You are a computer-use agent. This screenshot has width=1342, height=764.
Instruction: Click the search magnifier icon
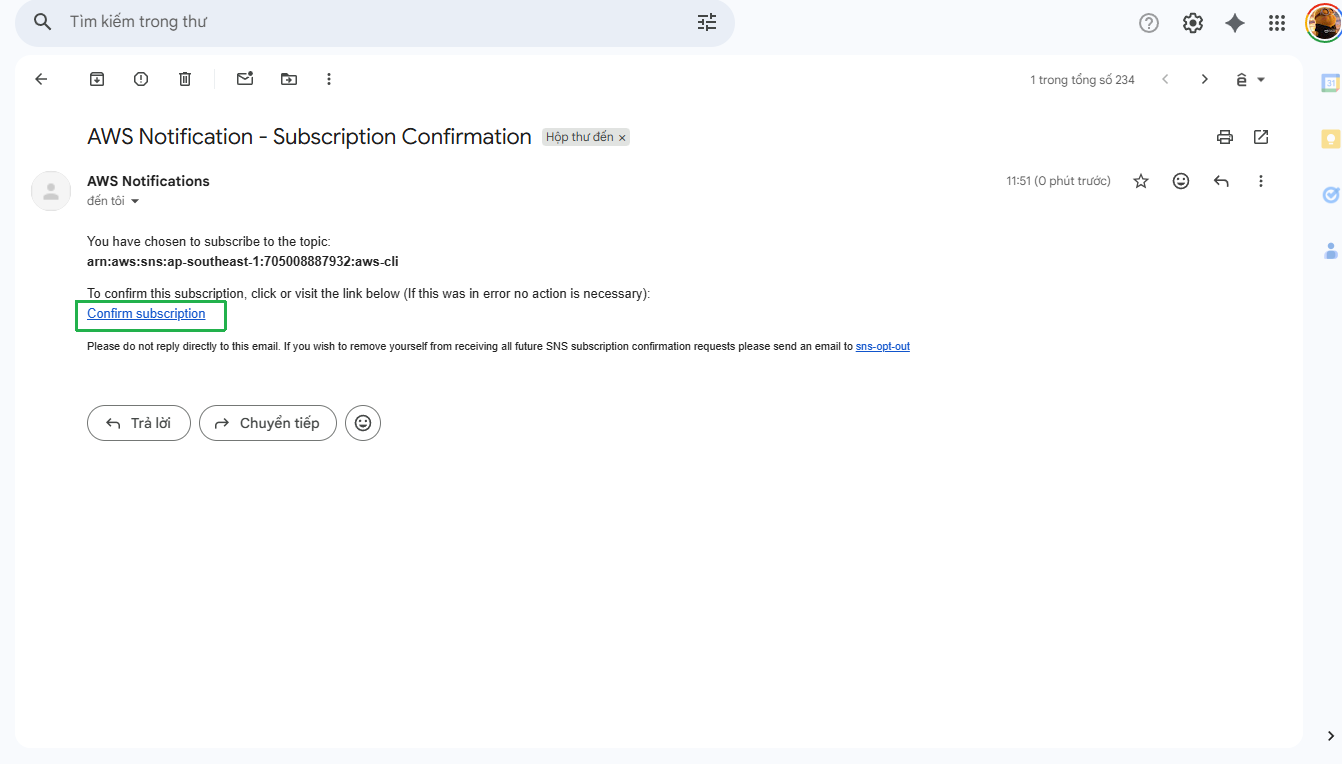pyautogui.click(x=42, y=22)
